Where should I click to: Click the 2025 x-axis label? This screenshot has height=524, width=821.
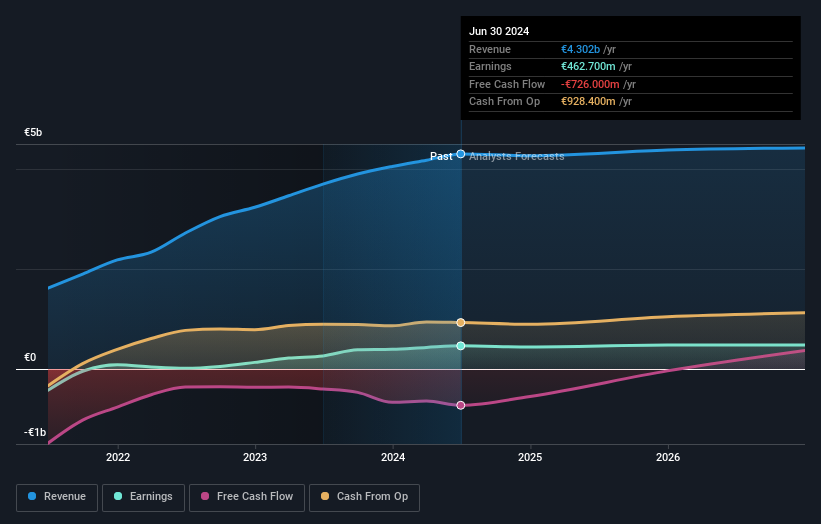(530, 457)
